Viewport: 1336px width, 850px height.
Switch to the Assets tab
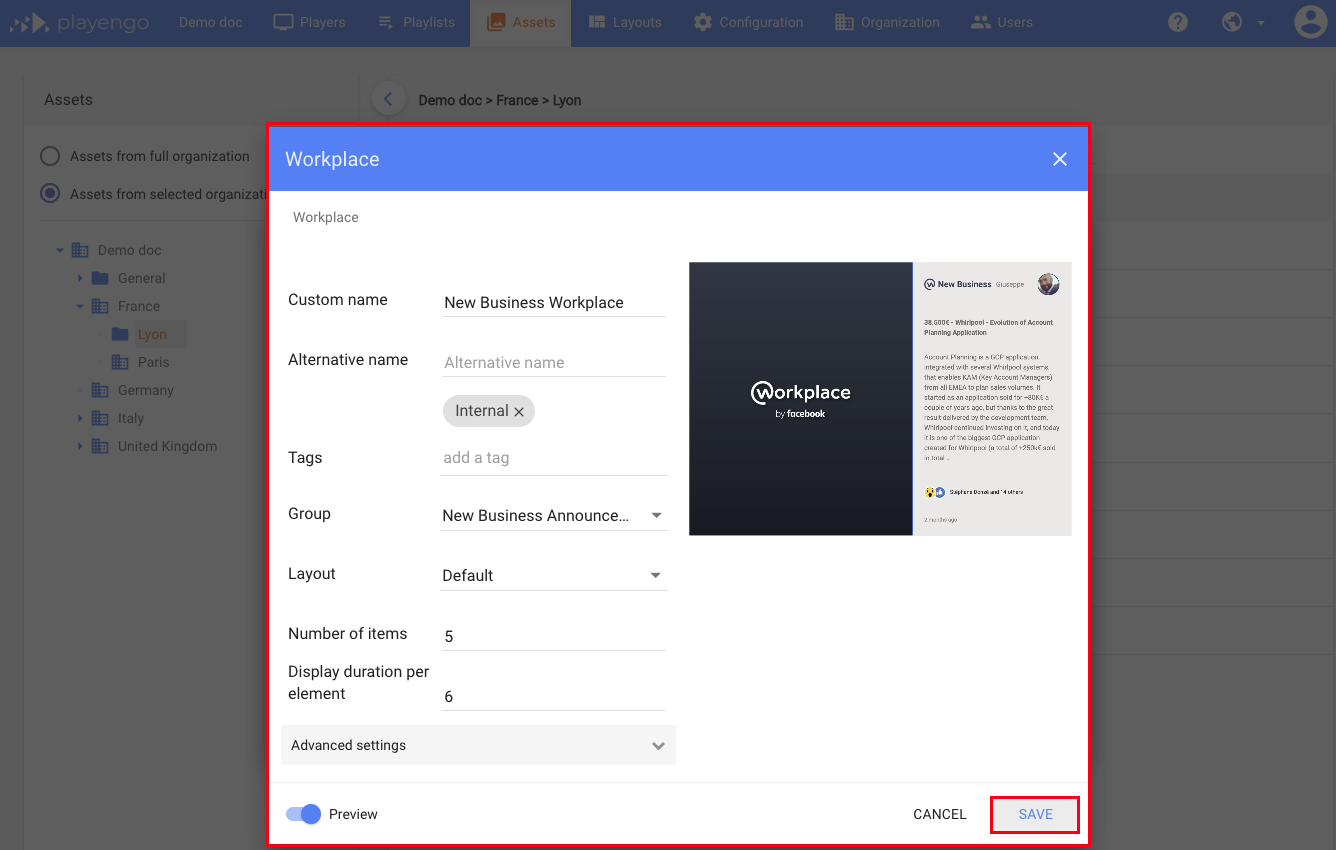coord(520,22)
